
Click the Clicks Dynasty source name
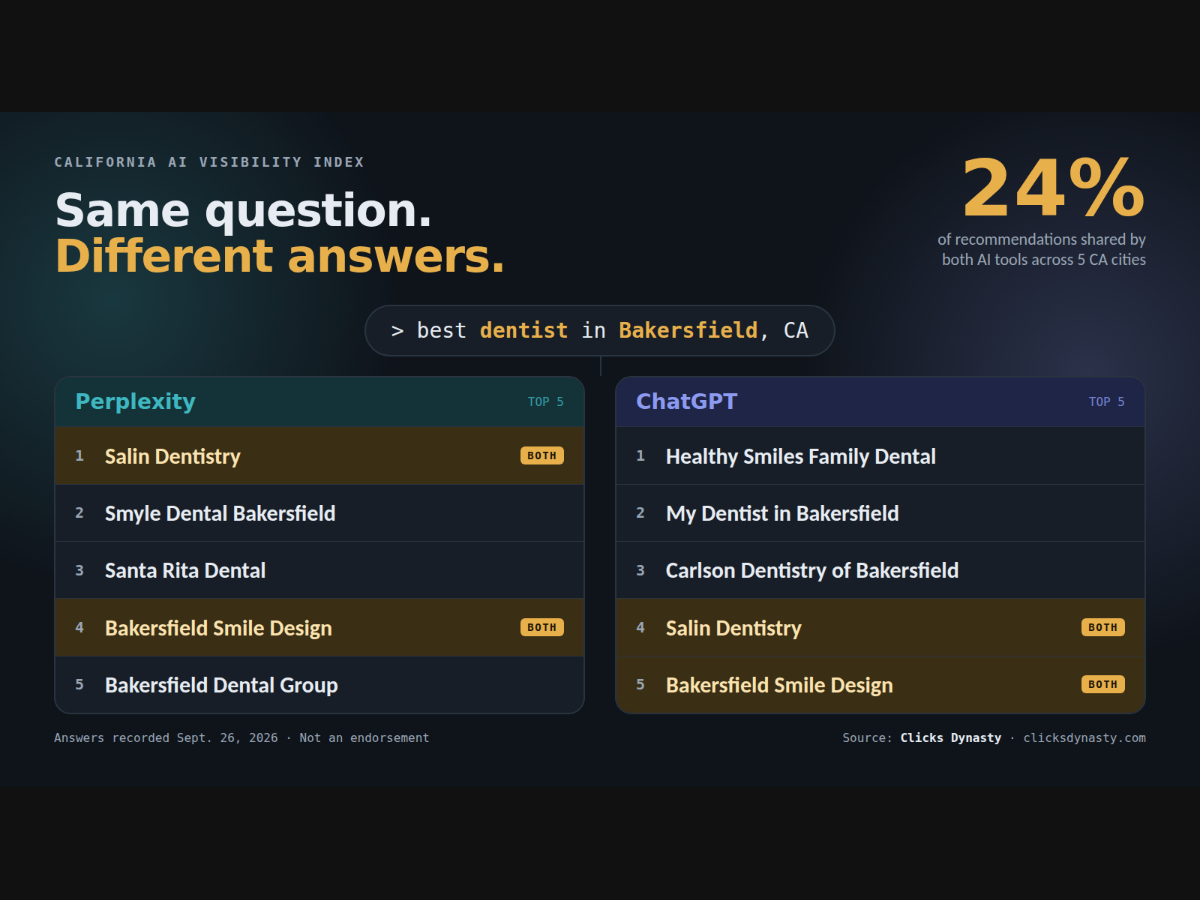(x=951, y=738)
